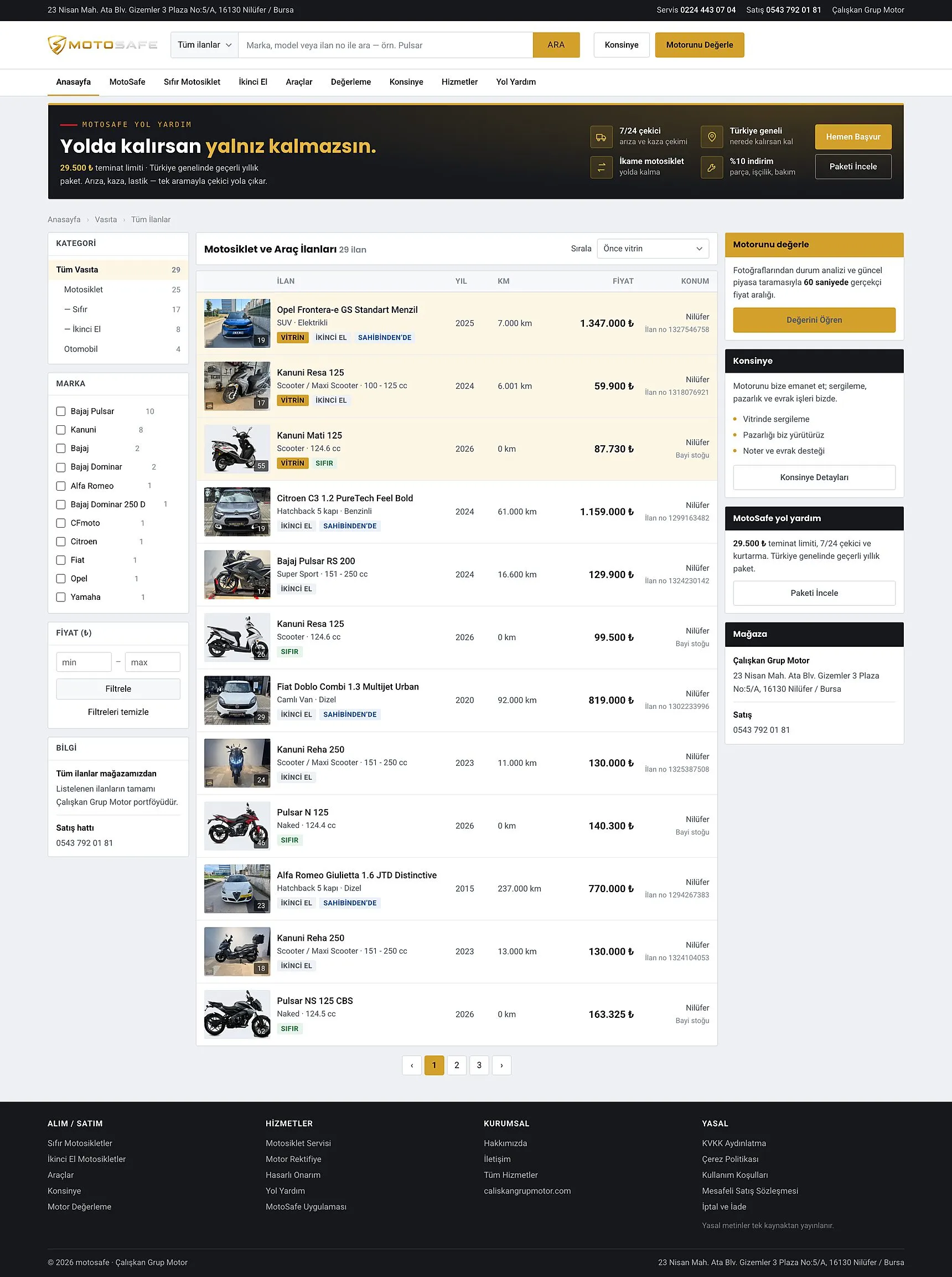The height and width of the screenshot is (1277, 952).
Task: Toggle the Opel checkbox
Action: point(60,578)
